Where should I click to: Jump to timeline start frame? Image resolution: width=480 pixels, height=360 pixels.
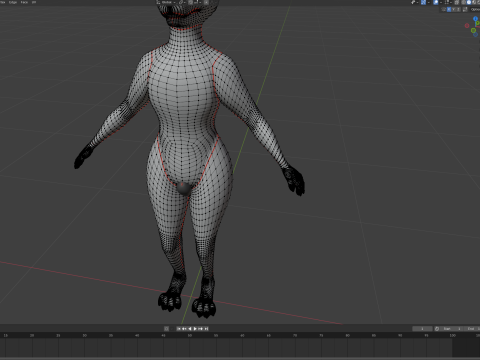[x=179, y=329]
